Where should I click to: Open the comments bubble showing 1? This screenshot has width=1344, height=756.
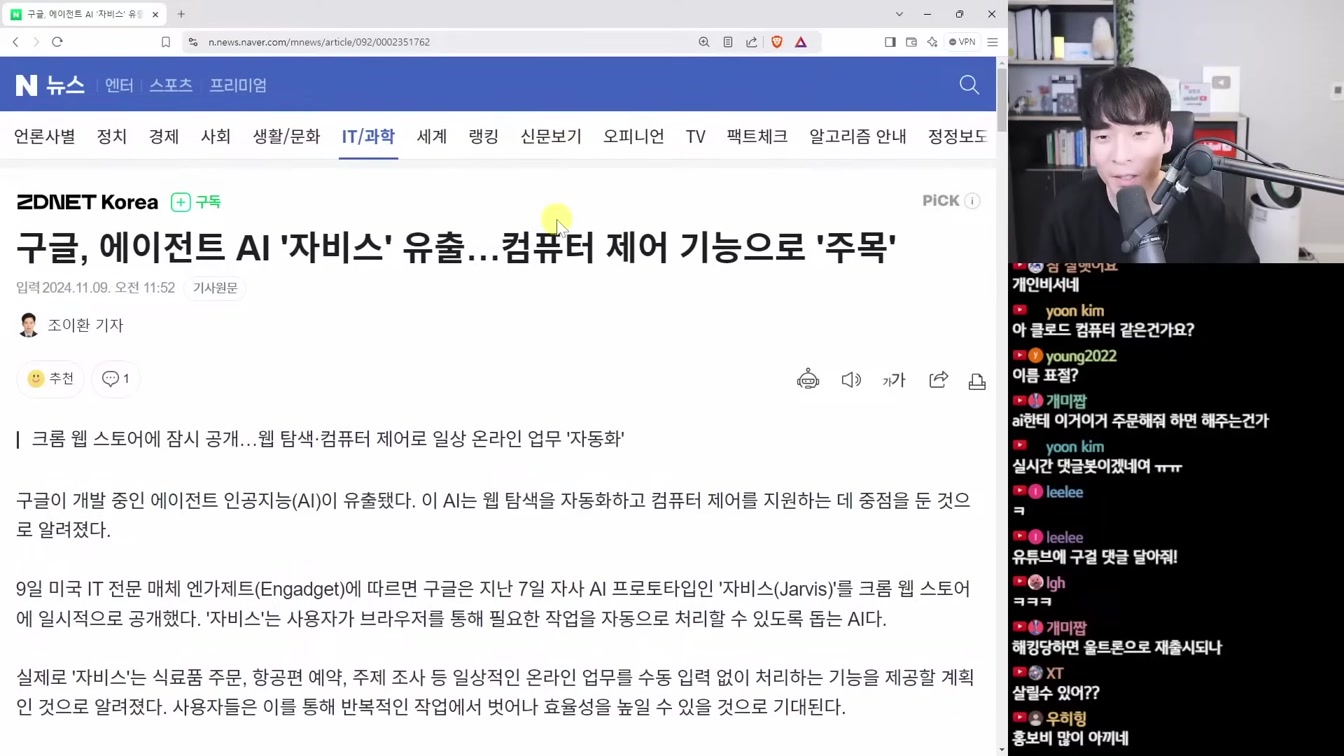[x=116, y=379]
